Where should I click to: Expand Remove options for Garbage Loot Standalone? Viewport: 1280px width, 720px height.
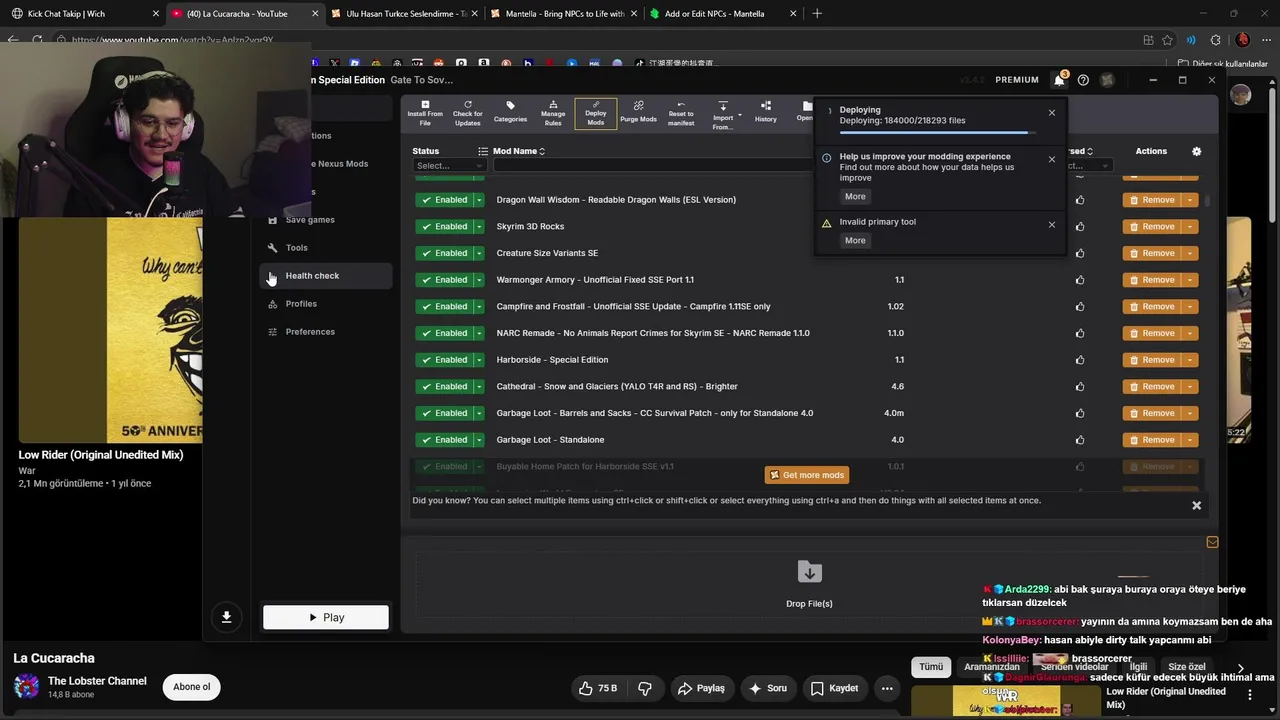click(1190, 440)
